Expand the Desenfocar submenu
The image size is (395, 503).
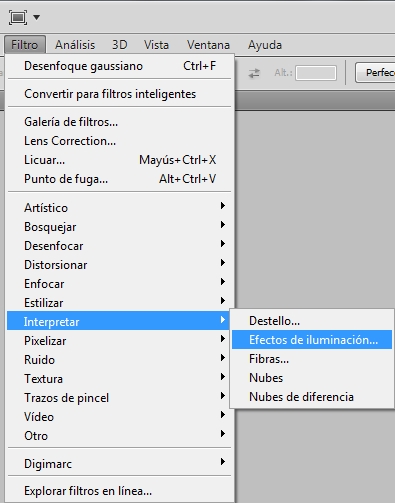pos(119,246)
